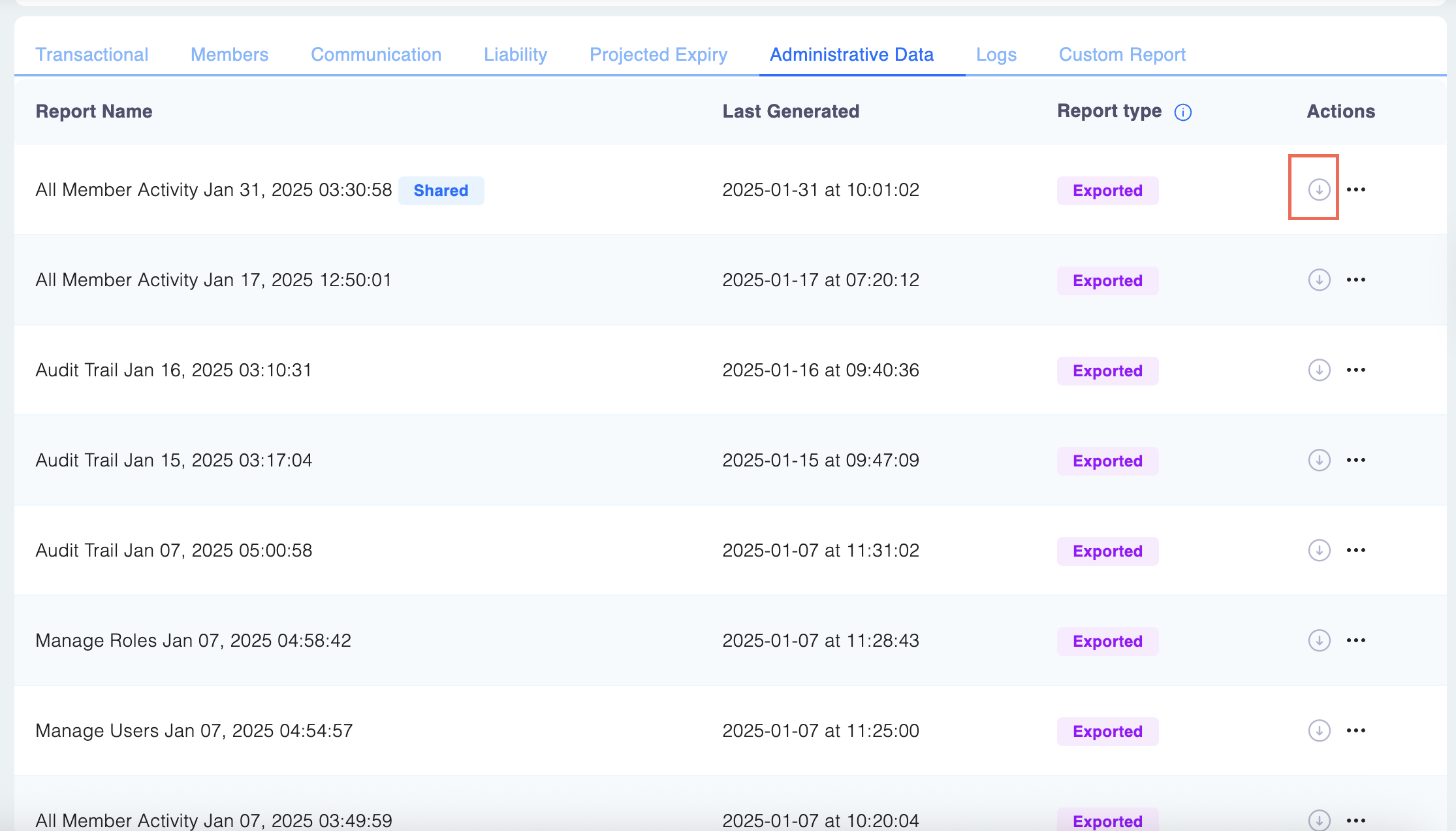Open more actions menu for Manage Users report
The width and height of the screenshot is (1456, 831).
click(1355, 730)
